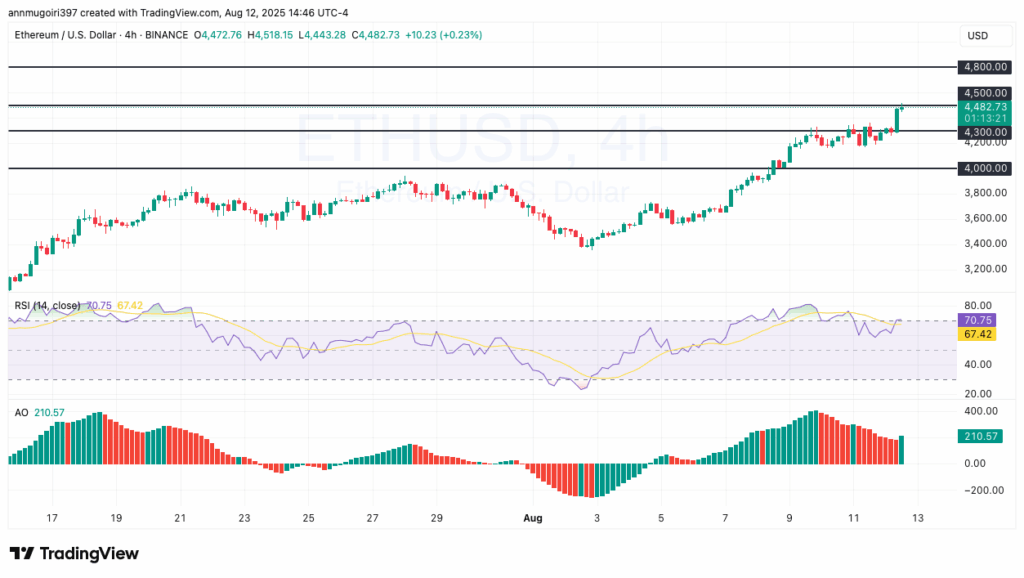This screenshot has width=1024, height=578.
Task: Click the AO 400.00 scale value
Action: click(x=981, y=411)
